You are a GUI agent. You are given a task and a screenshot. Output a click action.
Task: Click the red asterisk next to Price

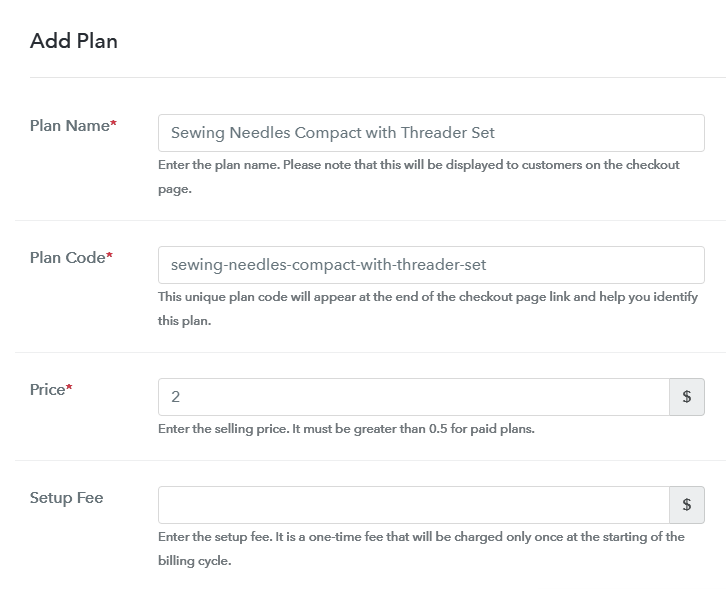tap(69, 387)
